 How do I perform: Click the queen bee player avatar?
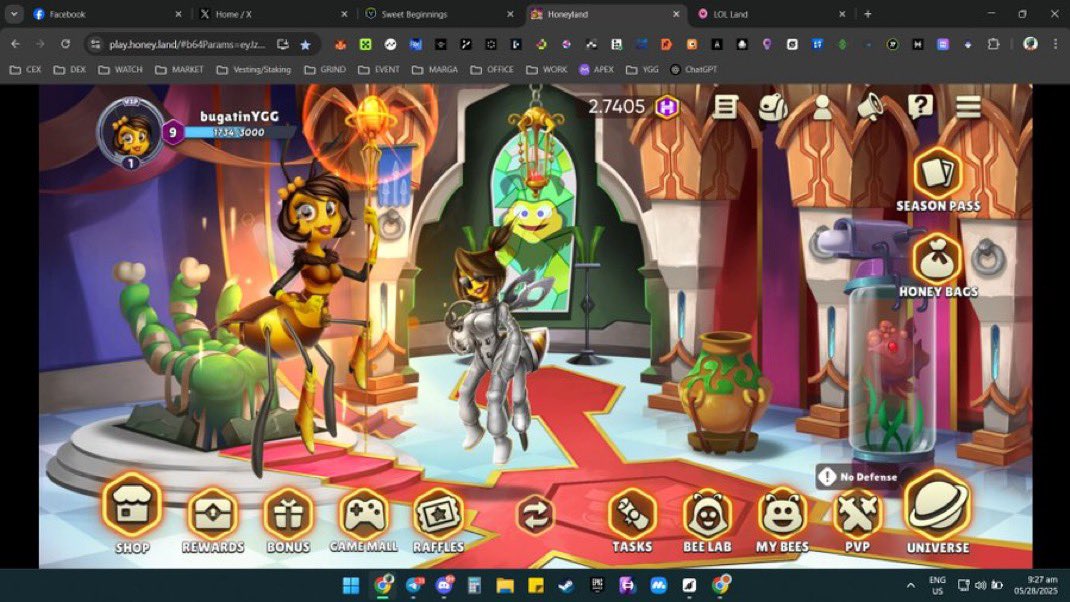pyautogui.click(x=131, y=133)
